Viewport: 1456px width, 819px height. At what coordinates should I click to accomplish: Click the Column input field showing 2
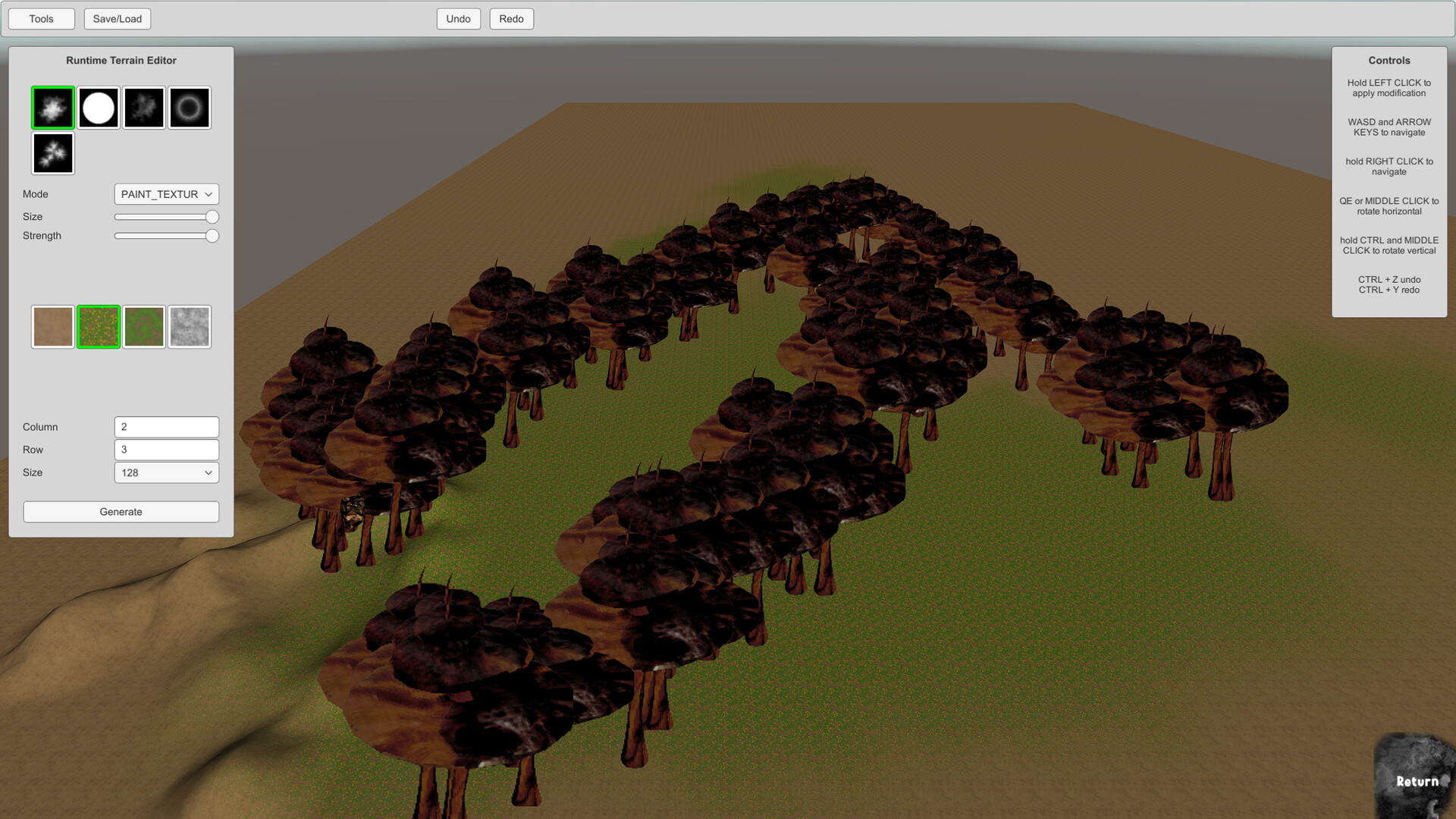166,426
